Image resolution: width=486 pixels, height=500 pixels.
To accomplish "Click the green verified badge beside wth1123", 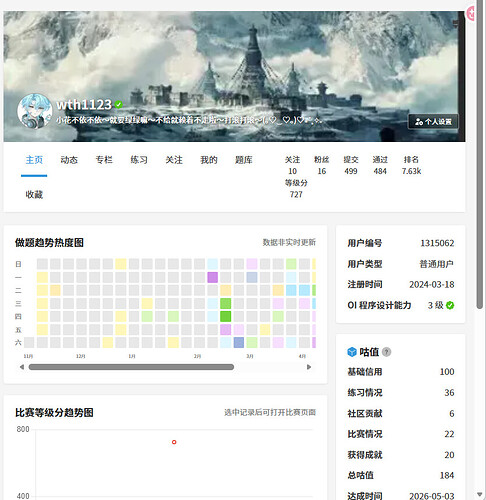I will pos(118,105).
